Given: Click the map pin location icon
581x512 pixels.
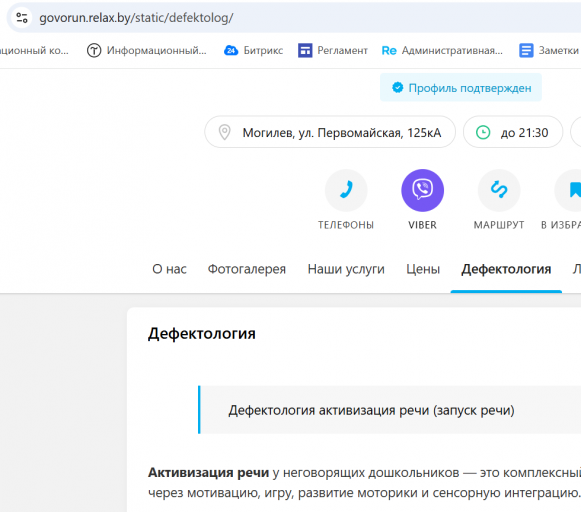Looking at the screenshot, I should pyautogui.click(x=224, y=132).
